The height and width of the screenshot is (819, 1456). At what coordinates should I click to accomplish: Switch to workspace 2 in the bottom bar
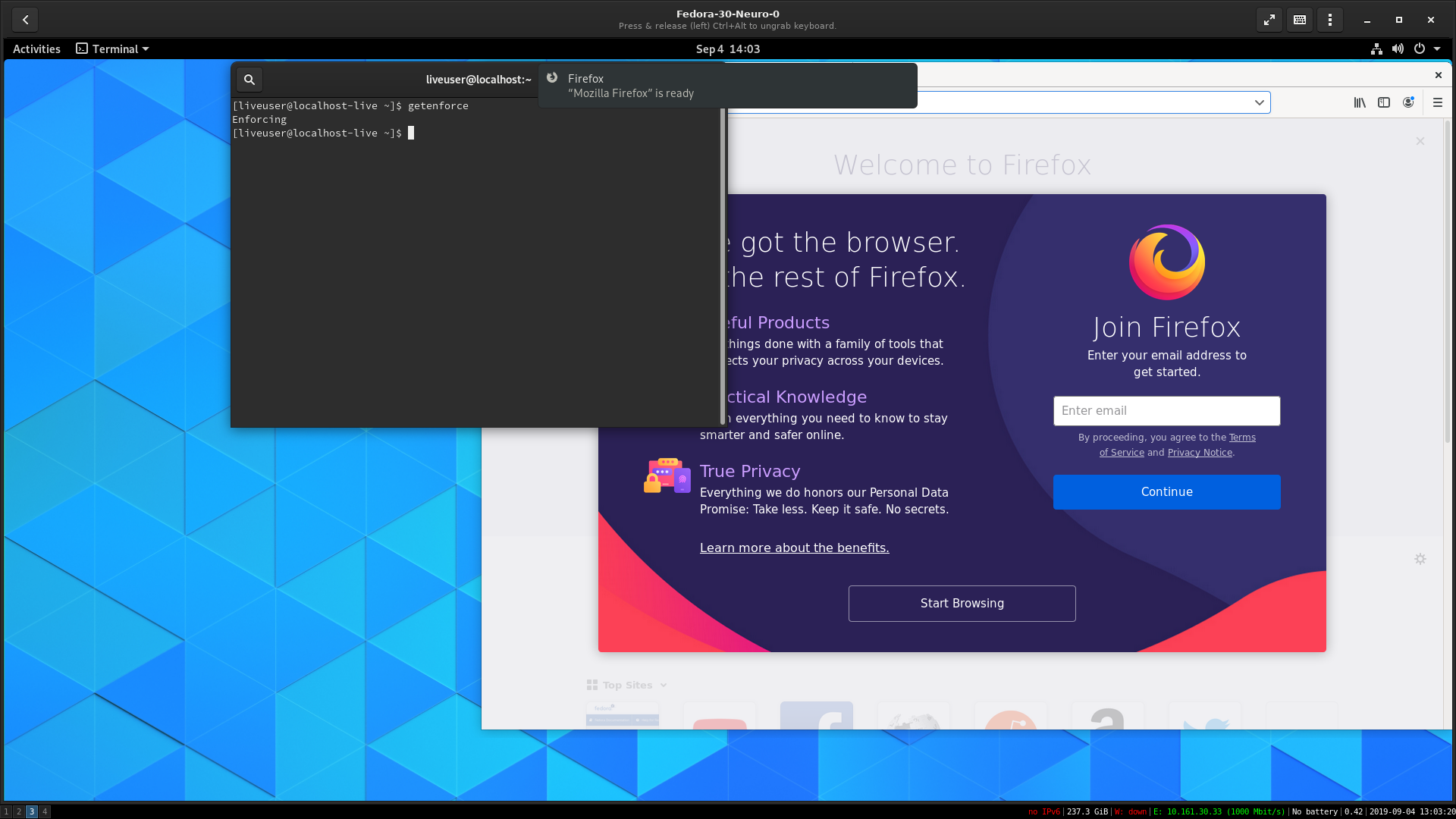19,811
